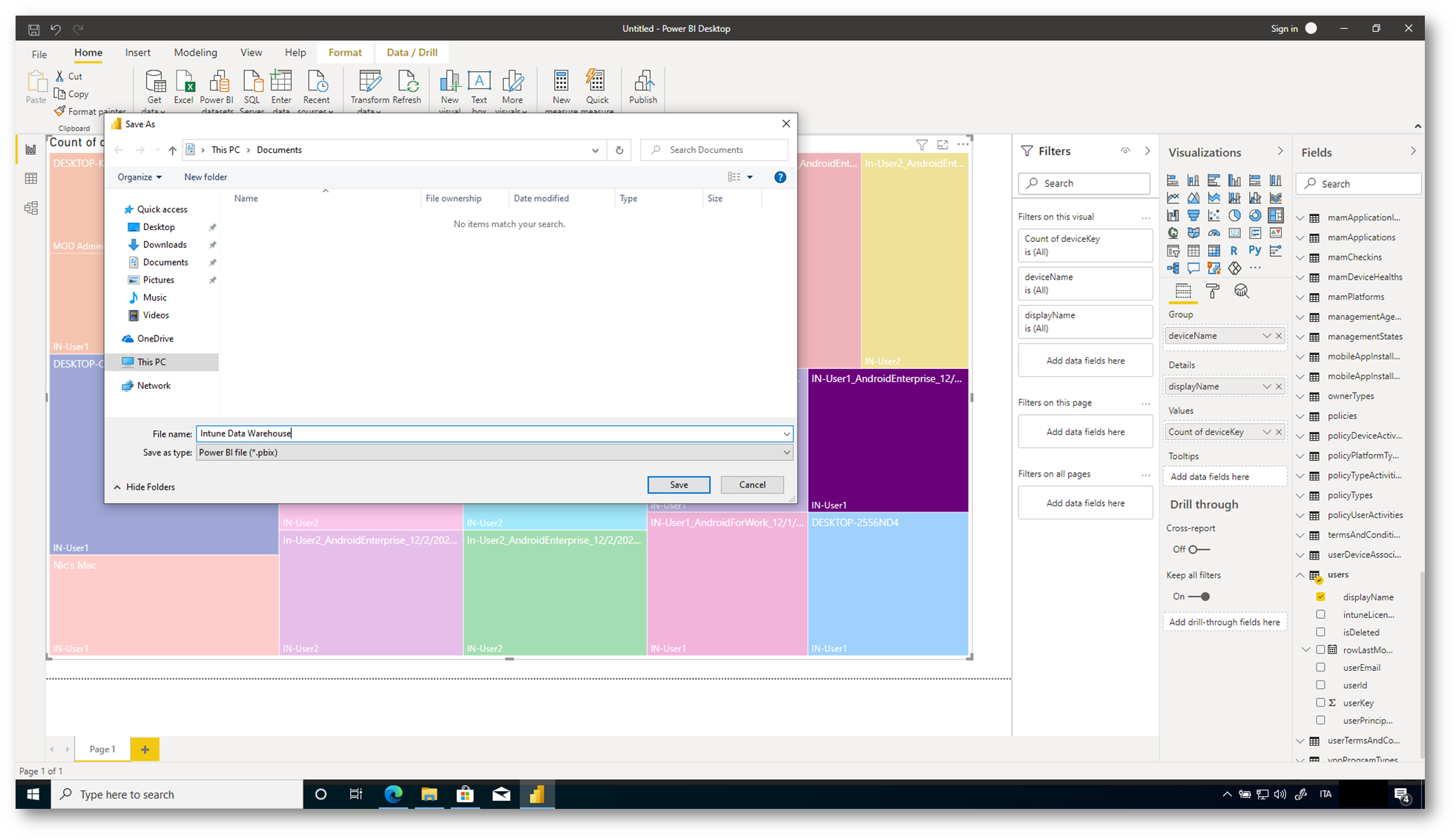Switch to Data view in left sidebar
1456x840 pixels.
point(31,179)
